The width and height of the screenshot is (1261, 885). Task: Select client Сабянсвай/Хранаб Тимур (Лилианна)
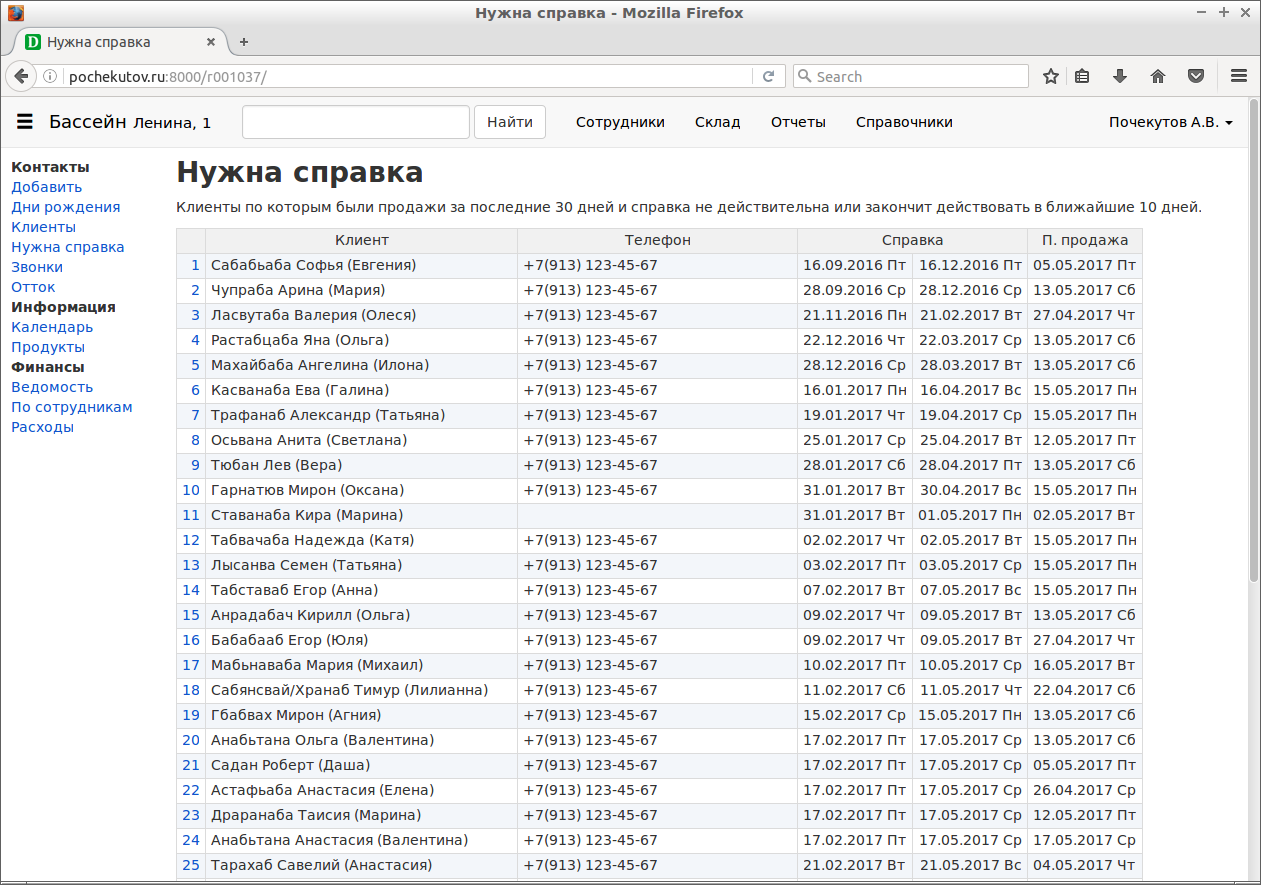pyautogui.click(x=349, y=690)
